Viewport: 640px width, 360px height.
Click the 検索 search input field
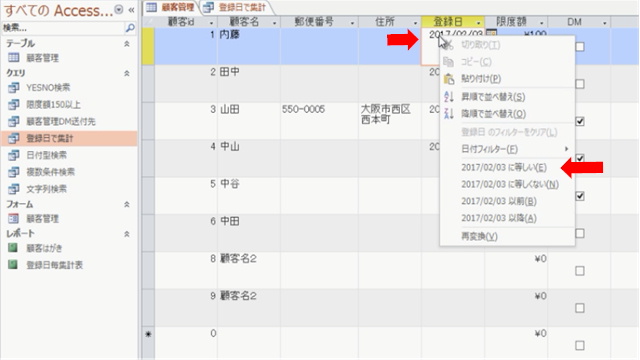[x=62, y=28]
